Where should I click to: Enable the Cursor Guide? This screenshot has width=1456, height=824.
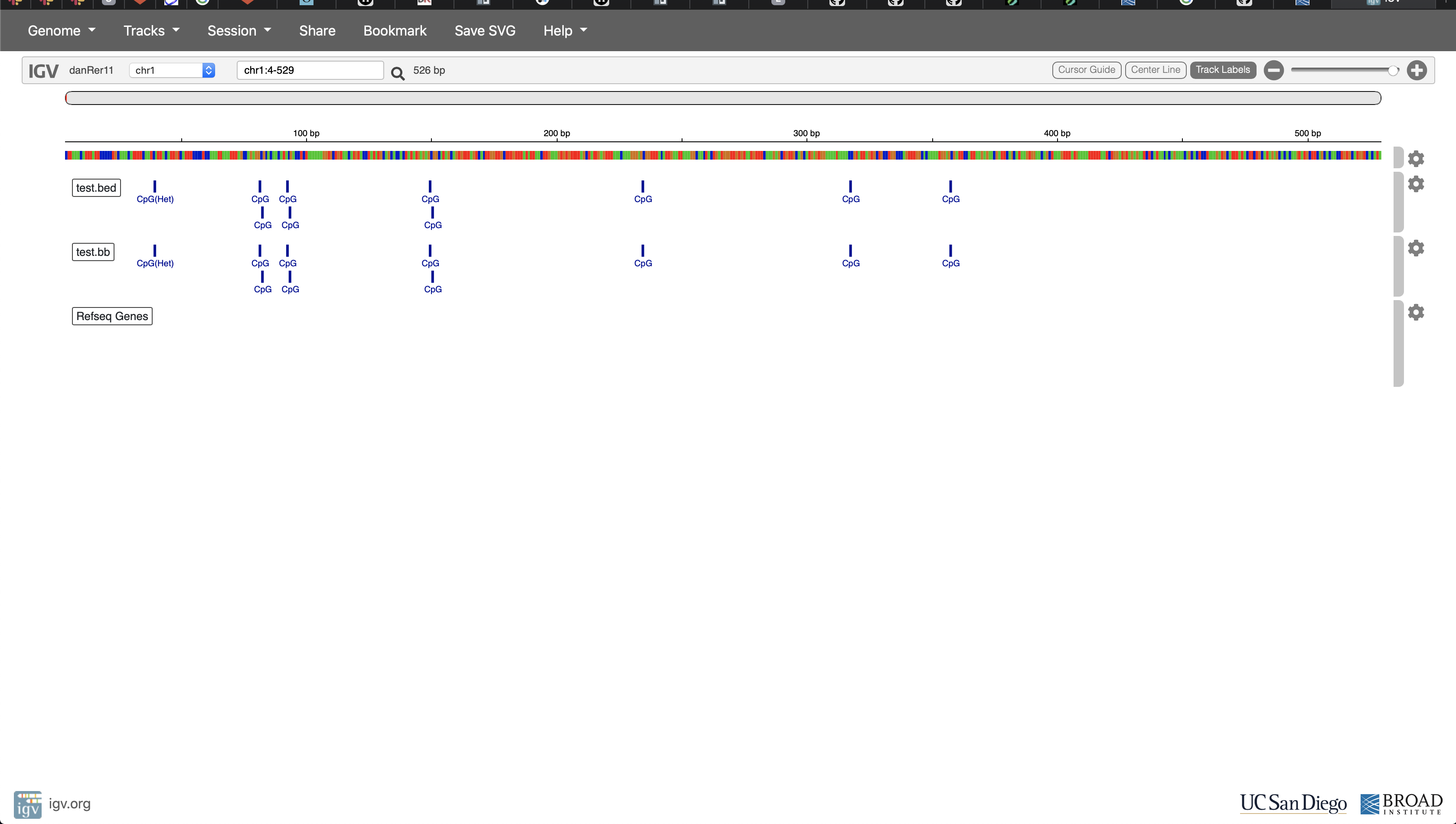(x=1086, y=70)
